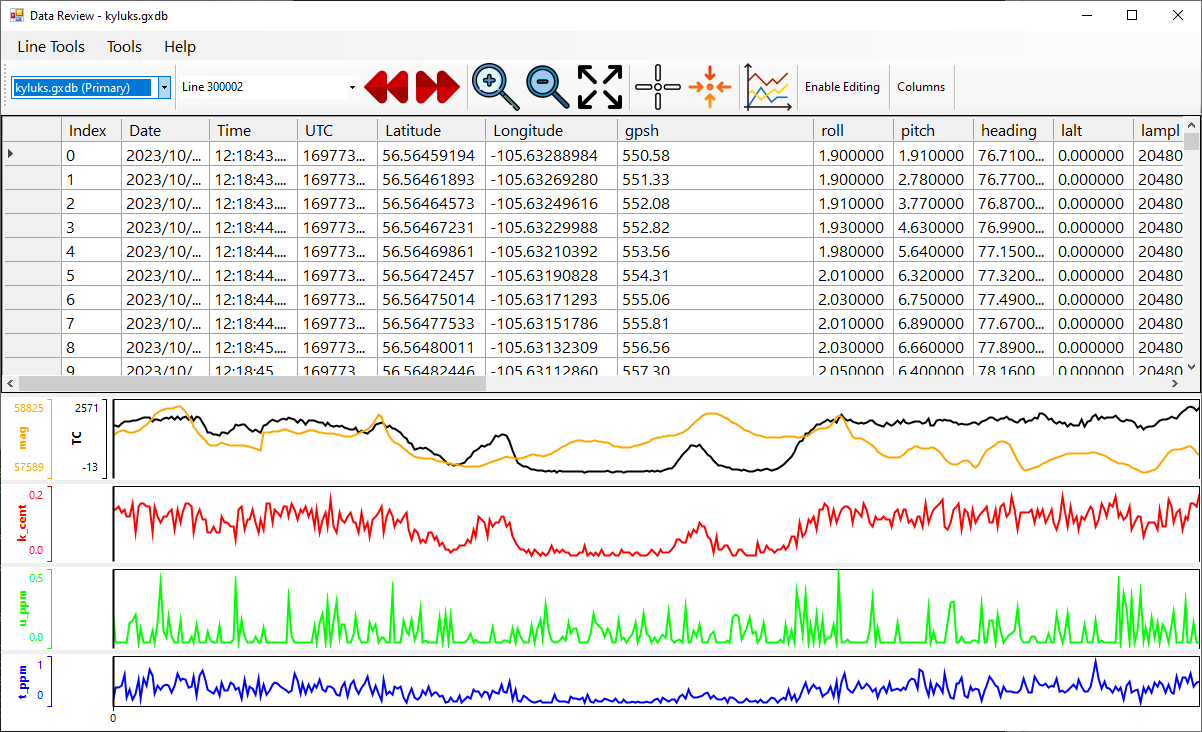
Task: Enable Editing mode for the database
Action: click(842, 87)
